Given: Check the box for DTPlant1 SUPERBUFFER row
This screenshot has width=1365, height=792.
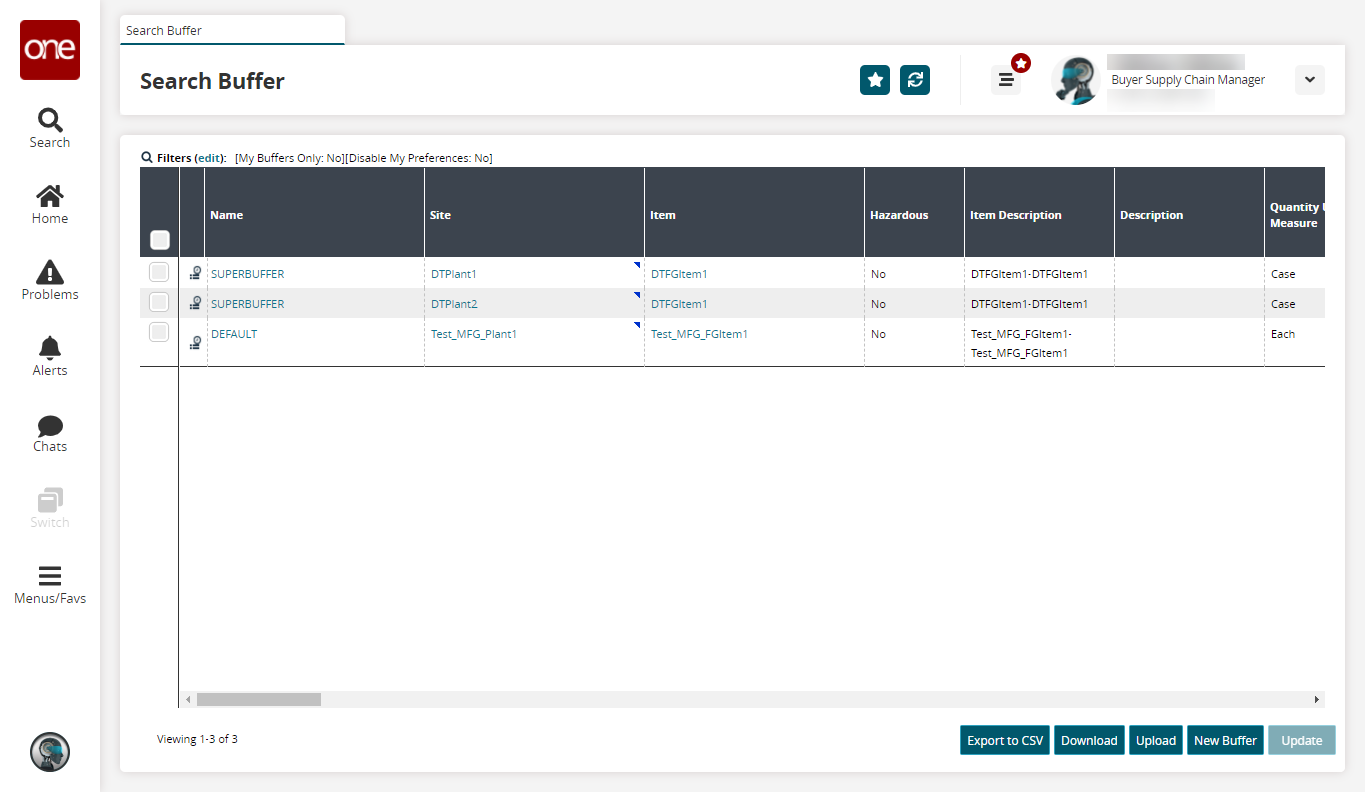Looking at the screenshot, I should coord(159,272).
